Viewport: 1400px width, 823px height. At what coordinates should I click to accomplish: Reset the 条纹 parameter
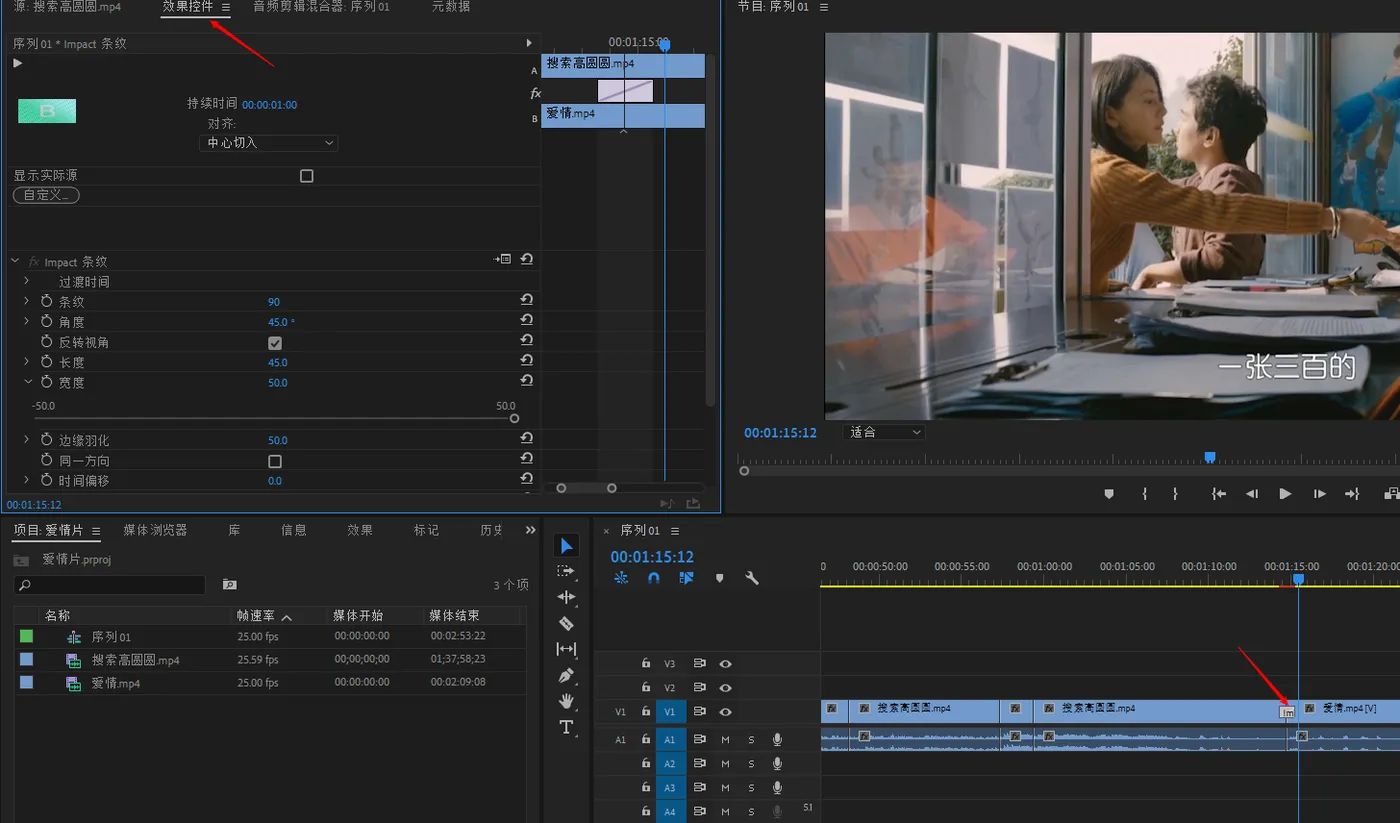[x=526, y=300]
